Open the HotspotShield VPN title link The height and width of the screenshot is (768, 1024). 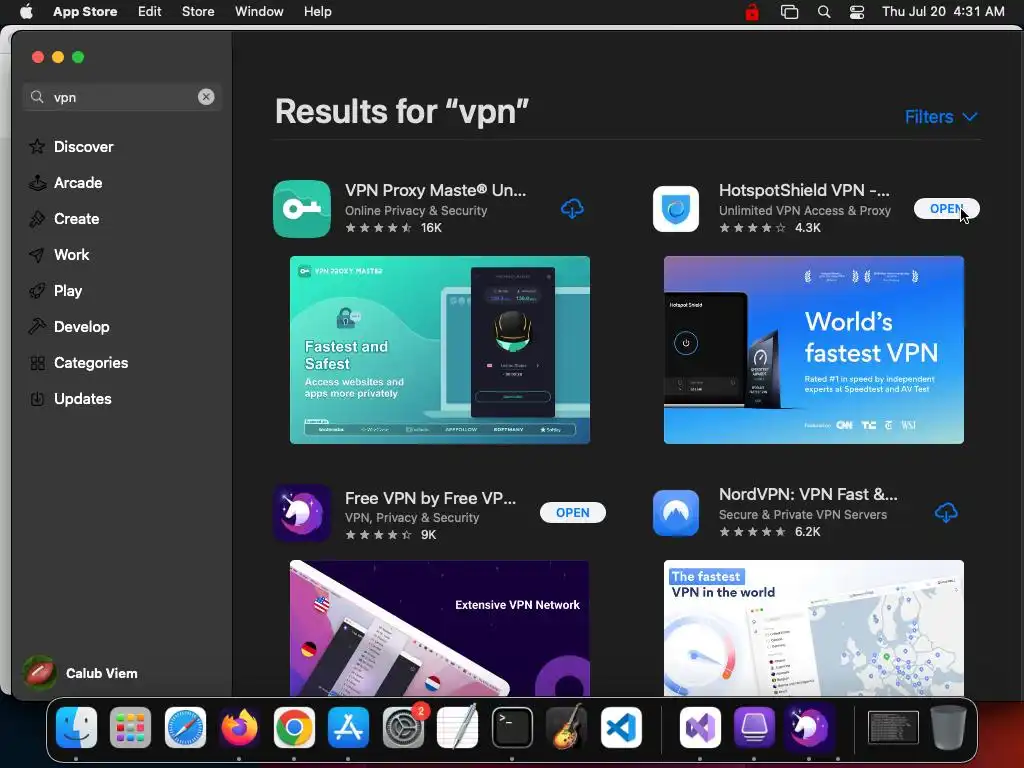pyautogui.click(x=804, y=190)
